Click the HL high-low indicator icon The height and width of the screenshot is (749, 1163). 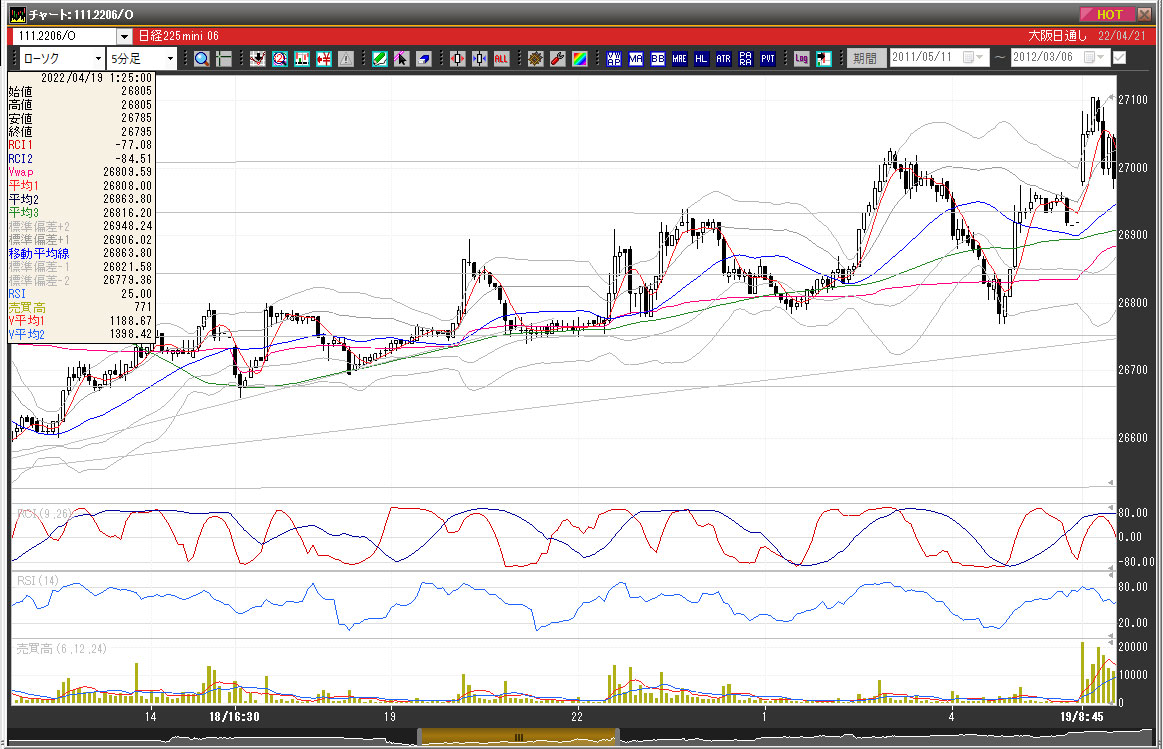pos(701,59)
